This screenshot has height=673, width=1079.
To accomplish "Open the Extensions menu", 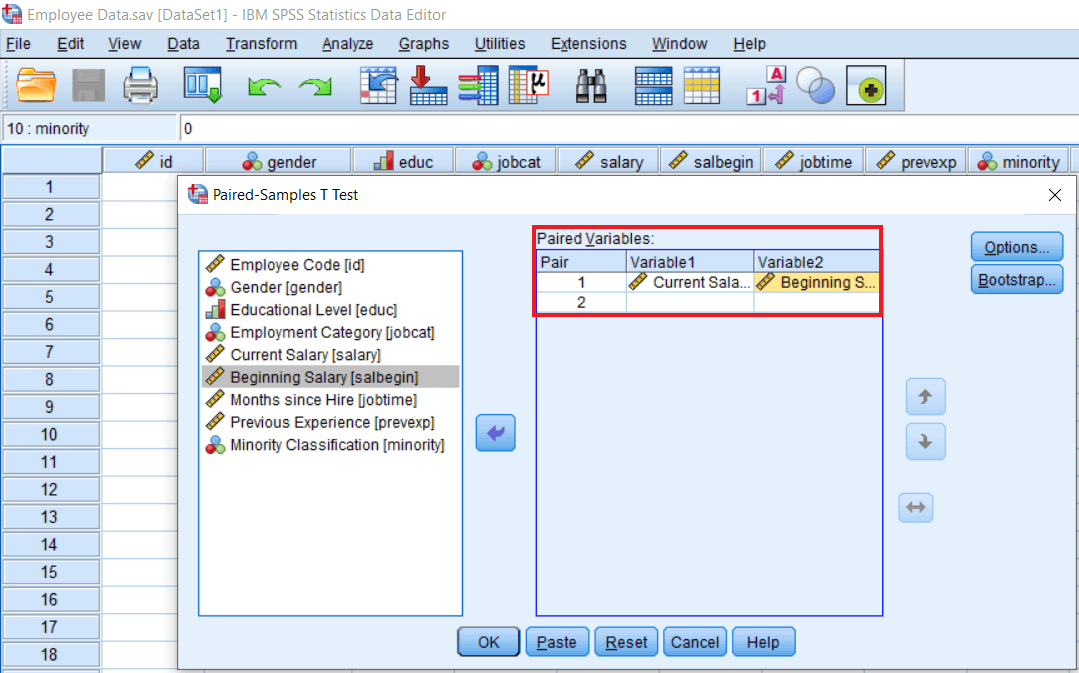I will pyautogui.click(x=588, y=44).
